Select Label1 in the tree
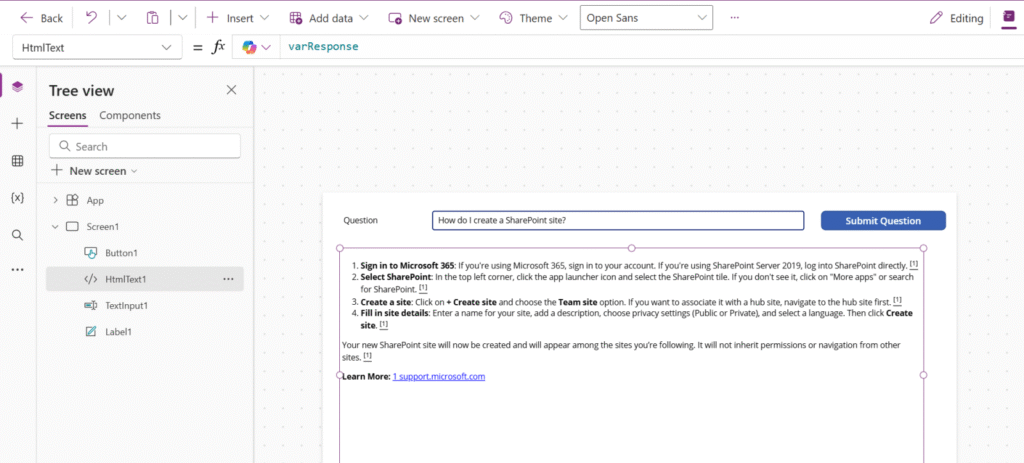This screenshot has width=1024, height=463. [x=119, y=331]
